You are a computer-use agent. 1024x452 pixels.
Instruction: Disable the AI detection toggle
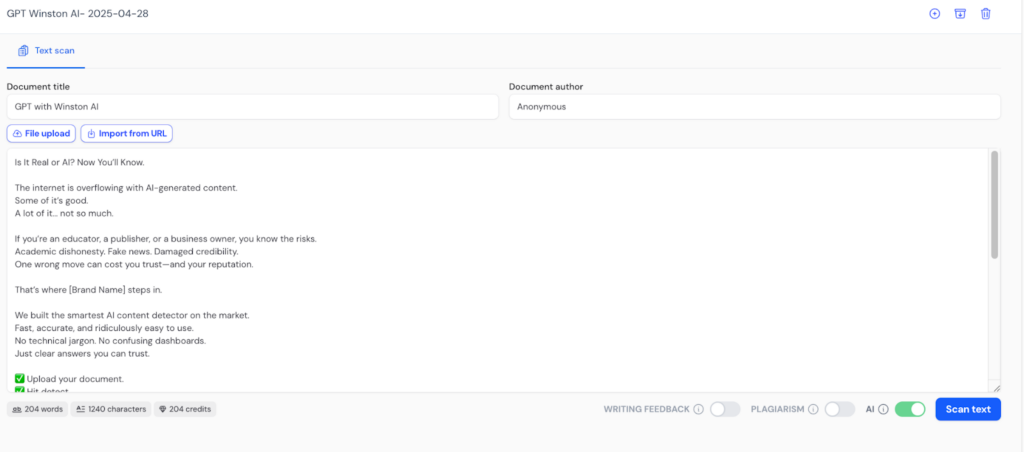coord(910,410)
